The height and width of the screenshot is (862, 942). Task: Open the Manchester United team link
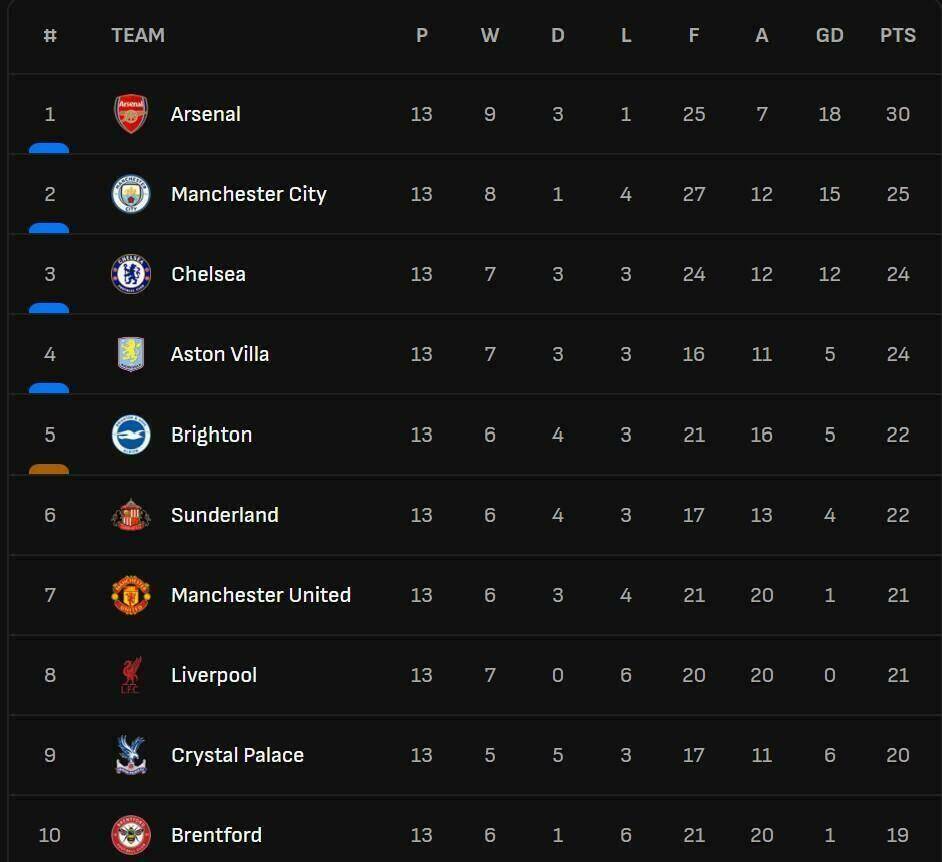tap(261, 595)
